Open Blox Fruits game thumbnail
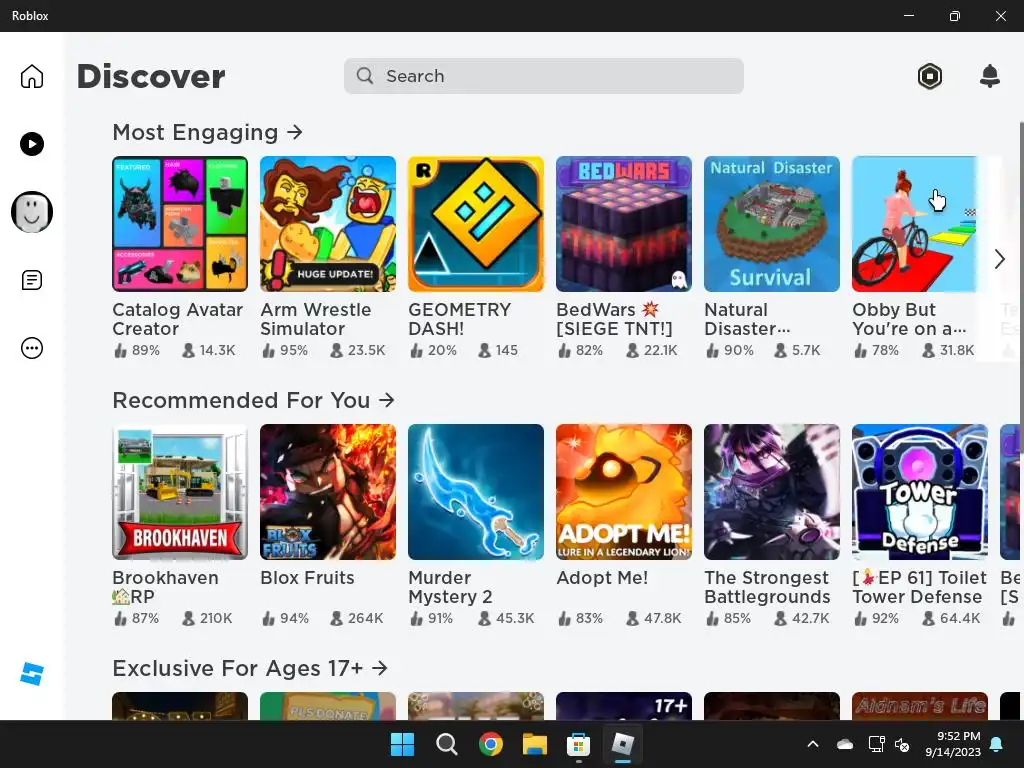1024x768 pixels. coord(328,492)
